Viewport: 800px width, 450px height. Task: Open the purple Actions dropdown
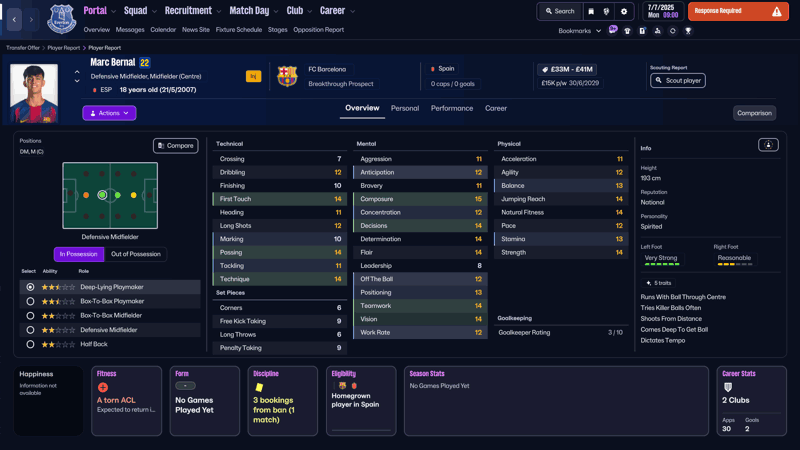[x=109, y=113]
